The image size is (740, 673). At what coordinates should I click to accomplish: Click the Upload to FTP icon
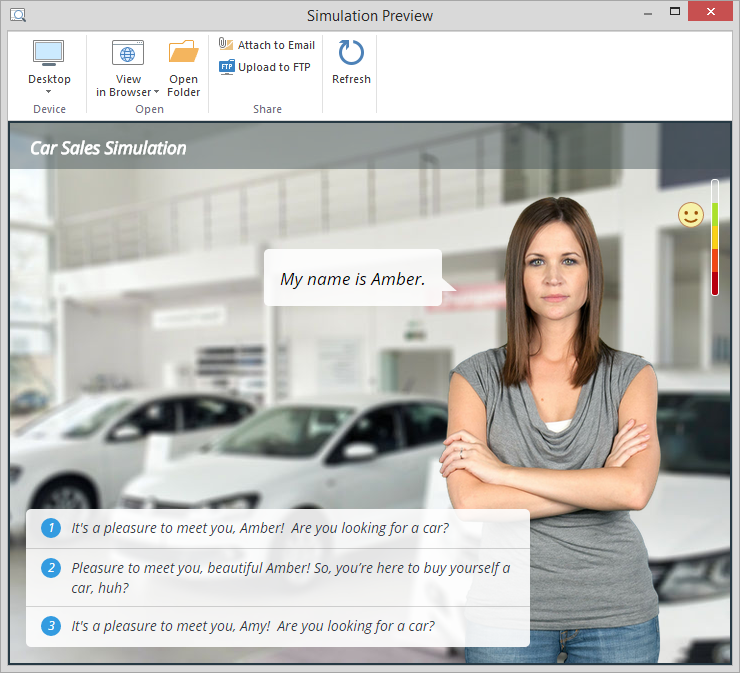point(227,67)
